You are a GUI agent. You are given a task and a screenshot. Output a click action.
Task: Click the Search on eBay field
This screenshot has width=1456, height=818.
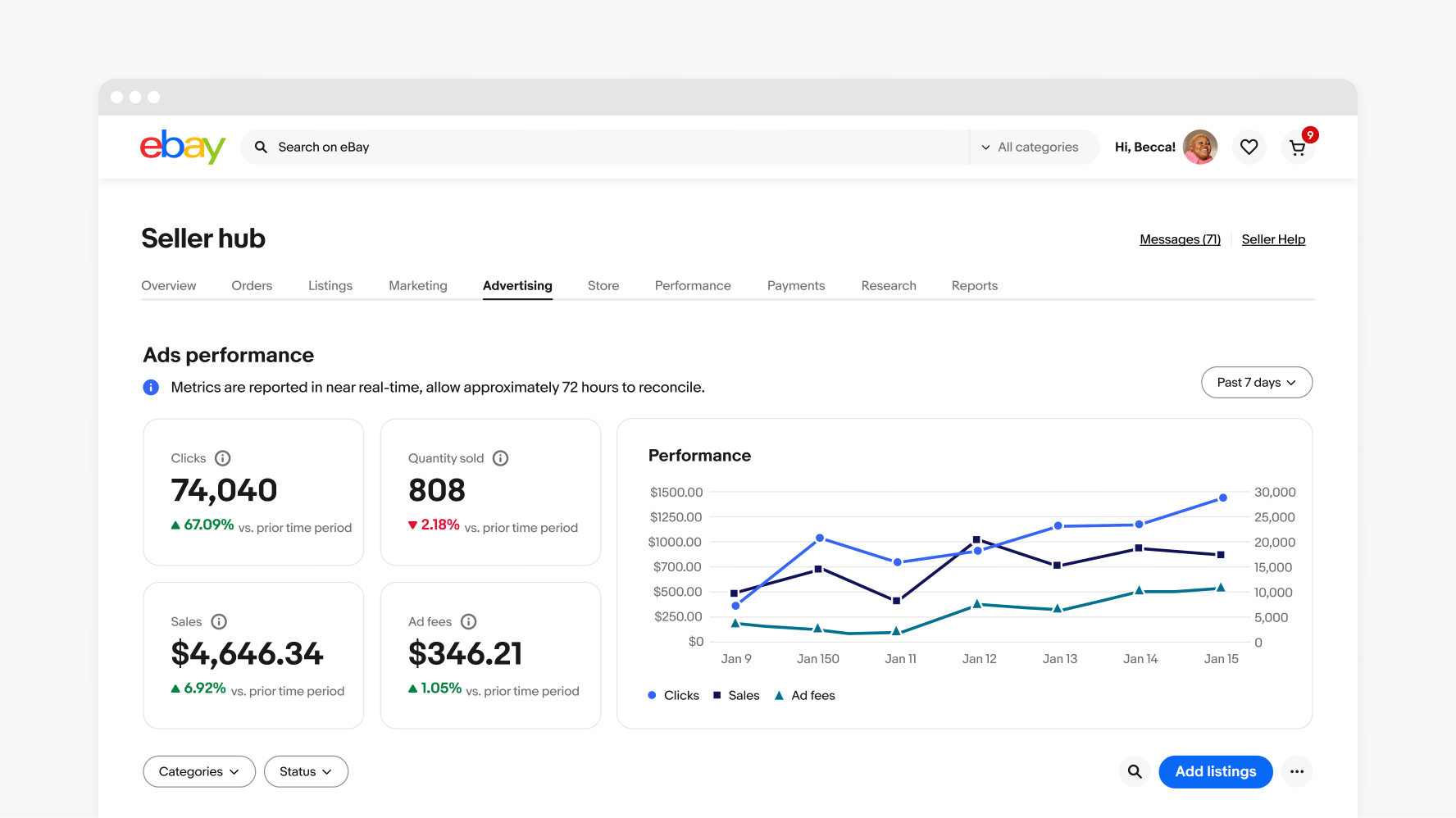tap(607, 147)
